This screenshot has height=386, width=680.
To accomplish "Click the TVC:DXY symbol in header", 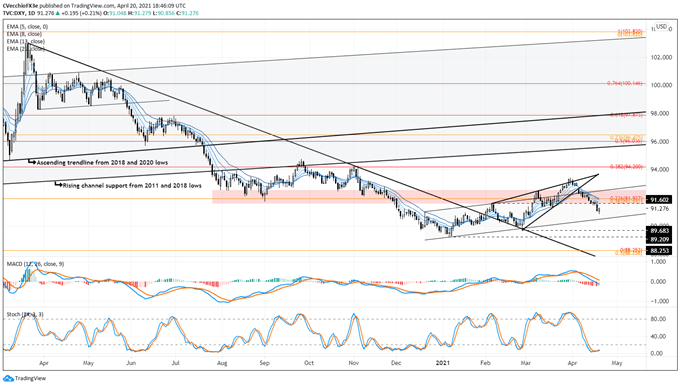I will click(14, 13).
